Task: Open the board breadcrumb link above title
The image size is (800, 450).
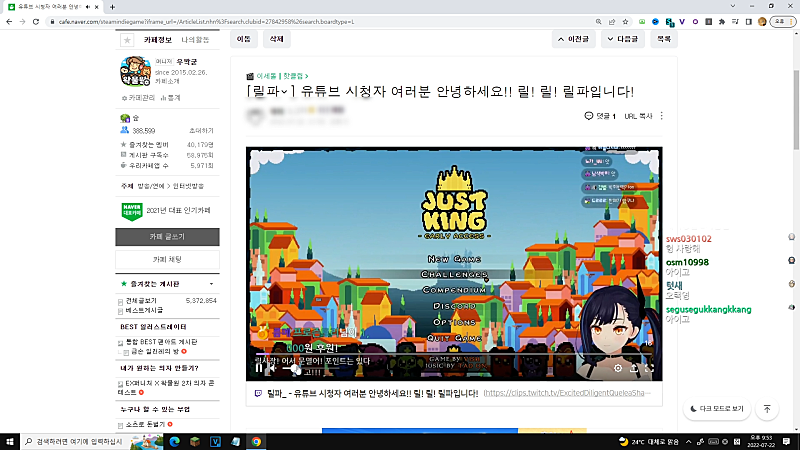Action: (x=282, y=76)
